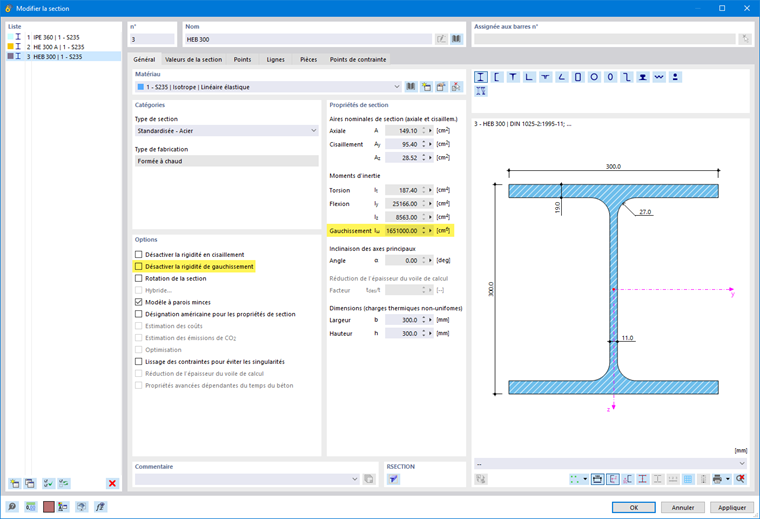The image size is (760, 519).
Task: Check Lissage des contraintes option
Action: tap(139, 362)
